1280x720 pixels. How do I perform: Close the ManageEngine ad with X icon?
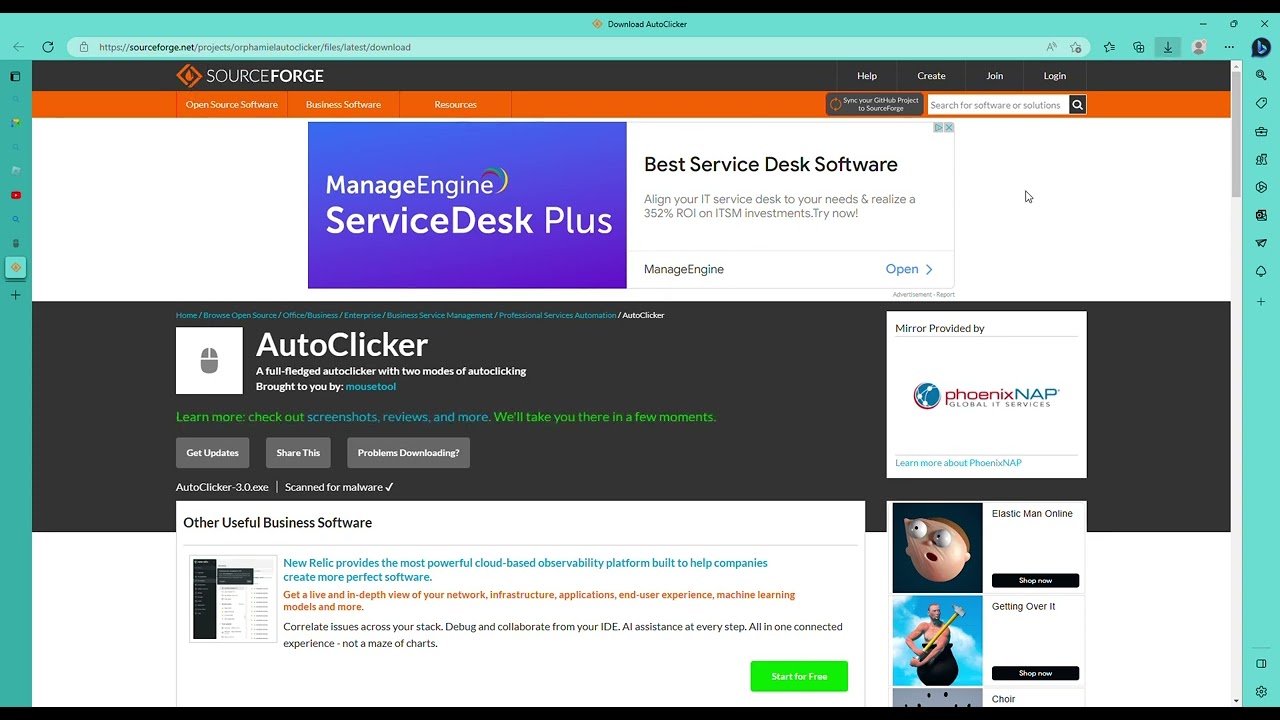pos(949,127)
